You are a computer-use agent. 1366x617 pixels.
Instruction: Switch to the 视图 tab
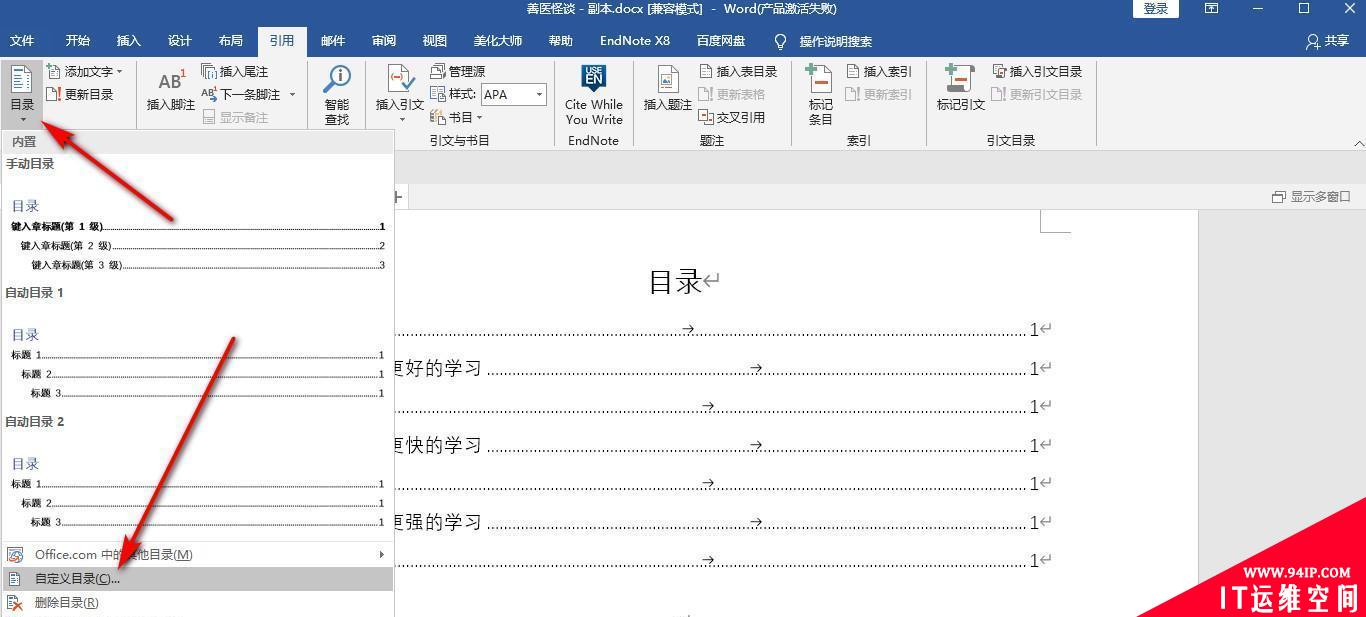tap(434, 41)
